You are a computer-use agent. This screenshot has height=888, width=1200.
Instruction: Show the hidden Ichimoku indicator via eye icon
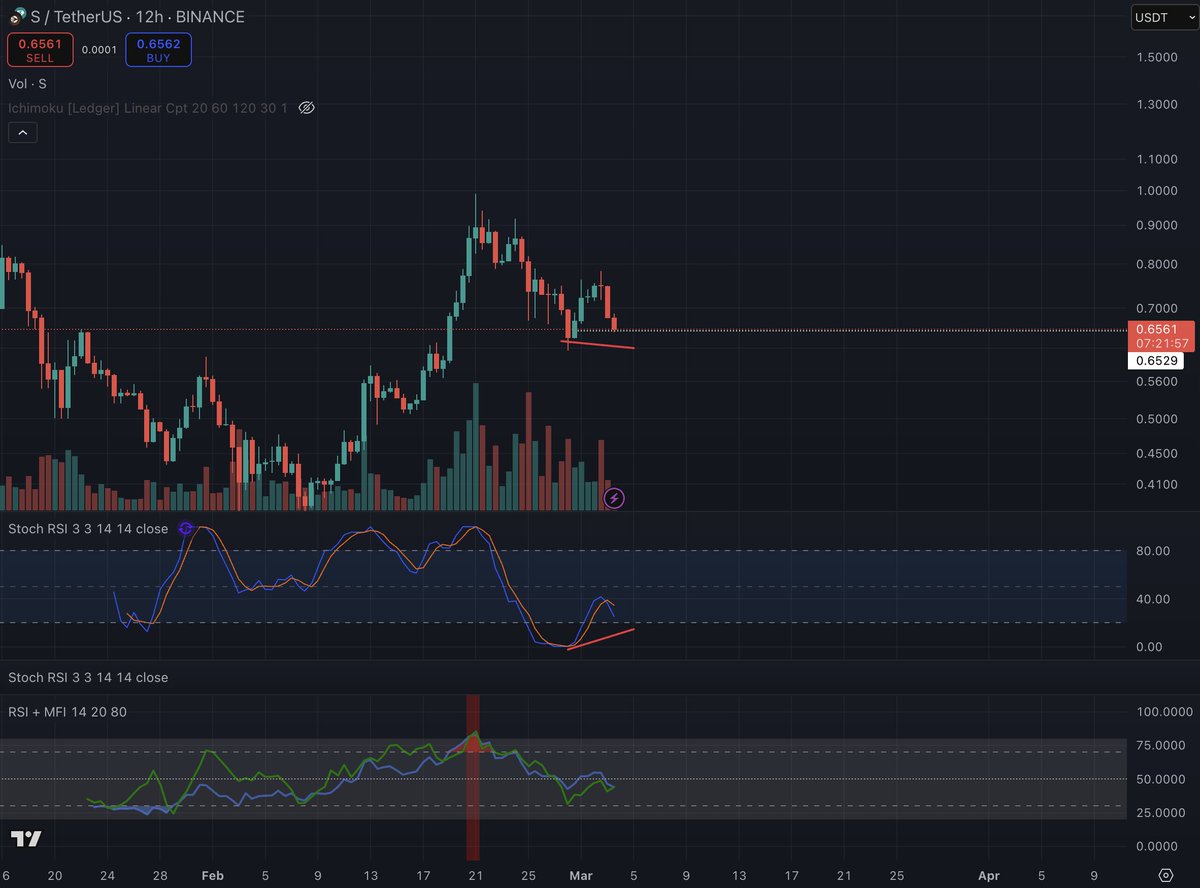click(x=307, y=107)
